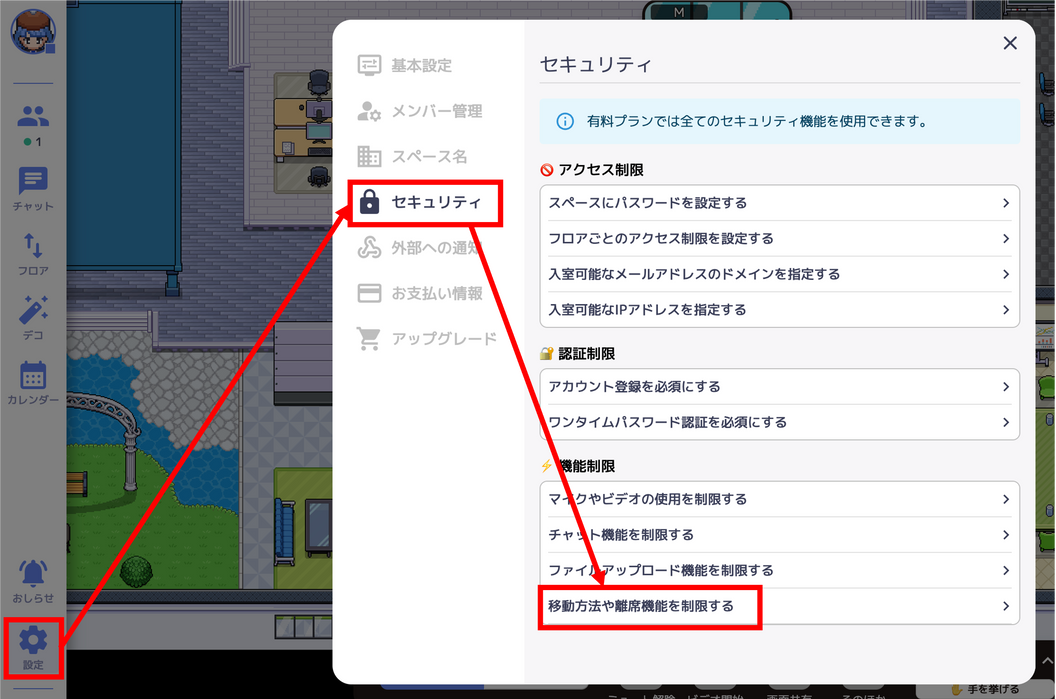
Task: Click the info icon in the plan banner
Action: point(564,121)
